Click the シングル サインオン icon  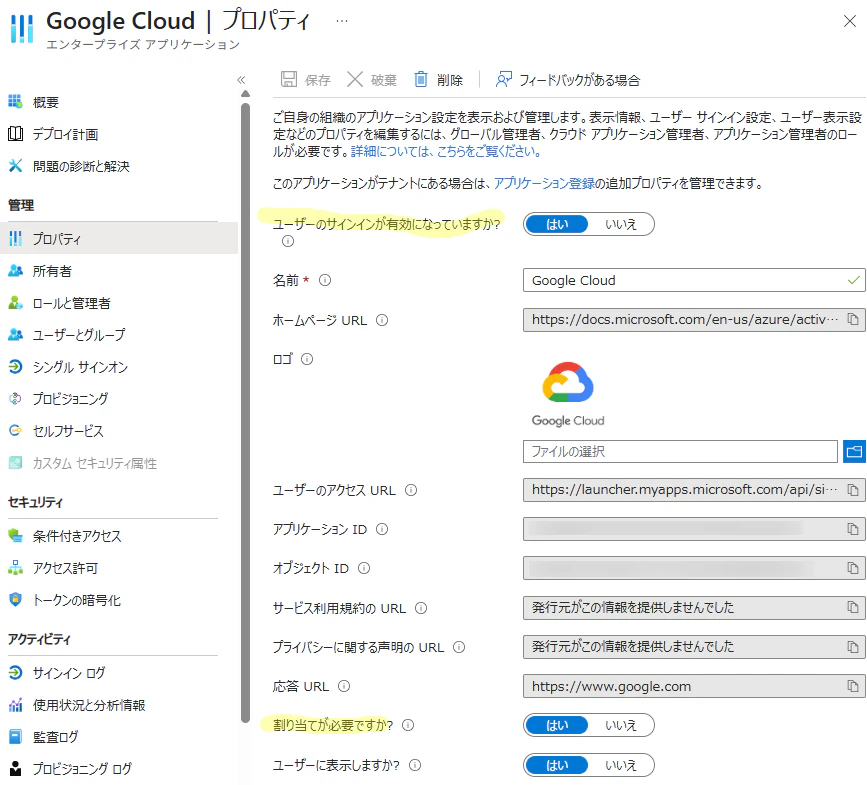pyautogui.click(x=15, y=367)
